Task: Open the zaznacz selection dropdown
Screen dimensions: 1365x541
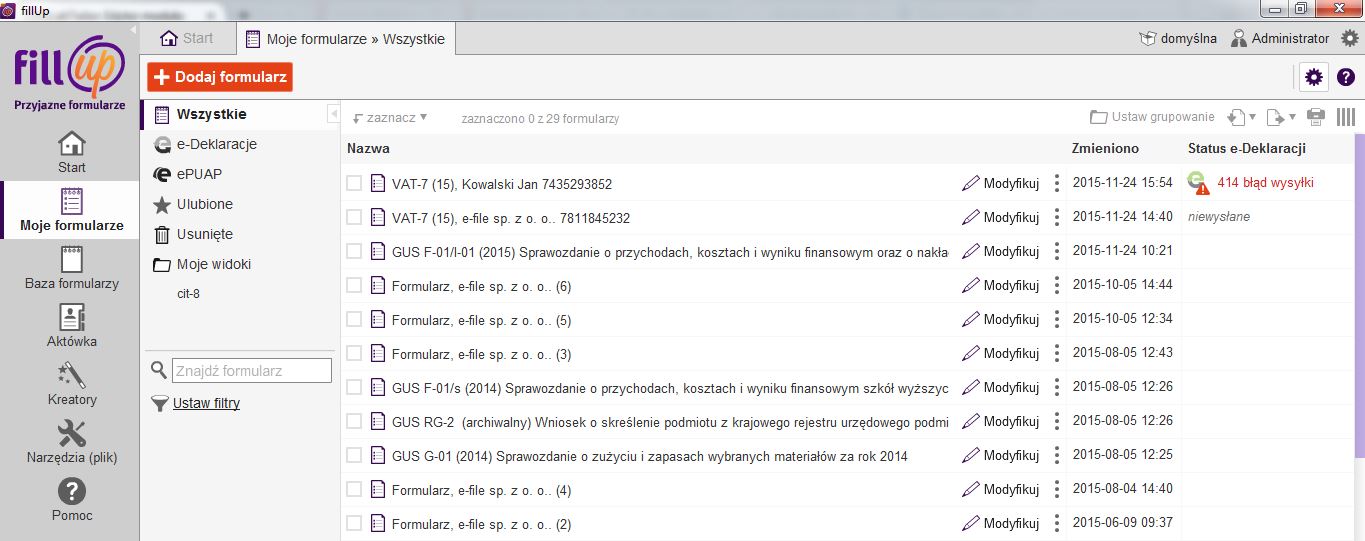Action: (x=390, y=117)
